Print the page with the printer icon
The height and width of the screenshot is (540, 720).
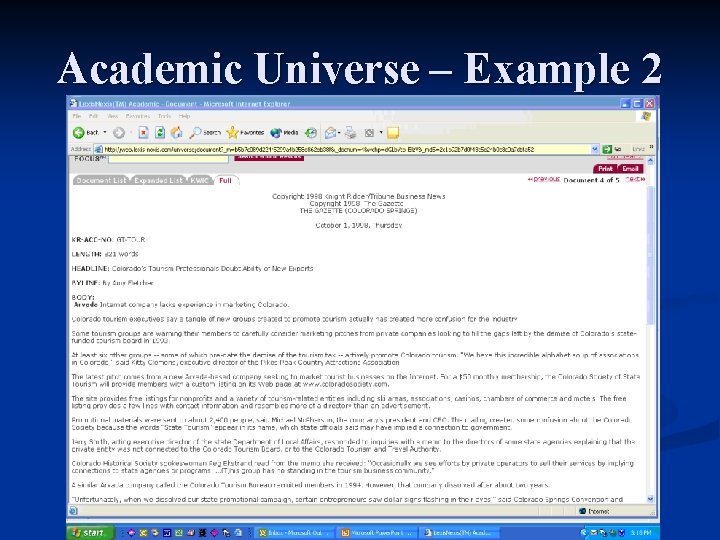click(x=351, y=133)
